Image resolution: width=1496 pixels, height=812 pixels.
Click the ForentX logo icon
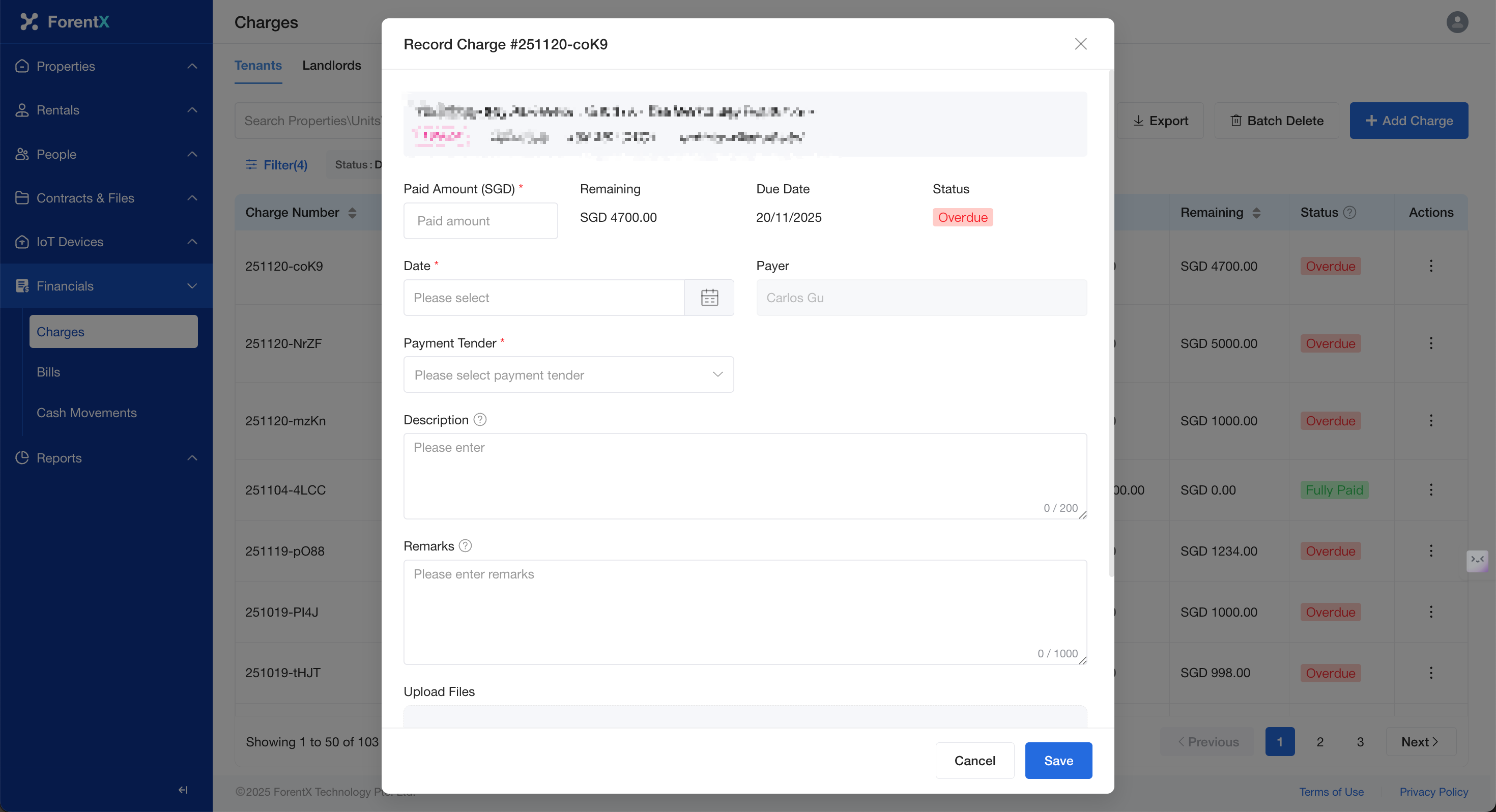[28, 21]
